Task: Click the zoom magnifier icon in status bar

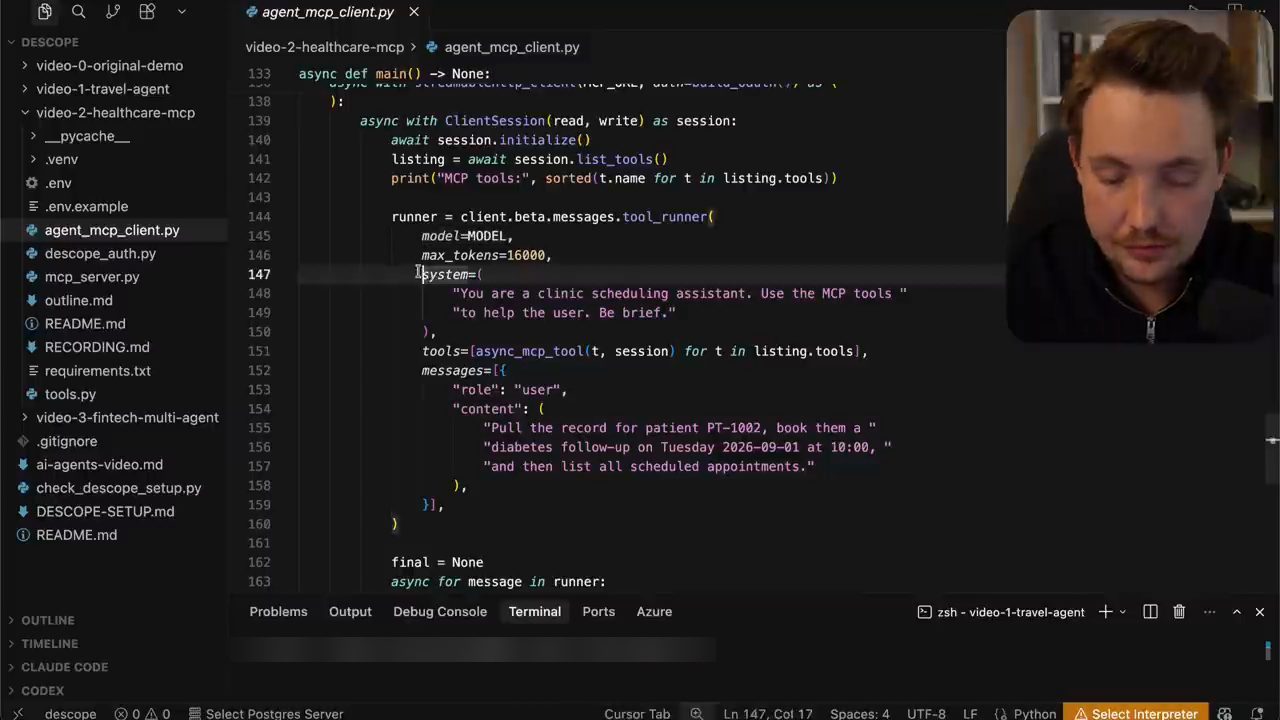Action: pyautogui.click(x=698, y=713)
